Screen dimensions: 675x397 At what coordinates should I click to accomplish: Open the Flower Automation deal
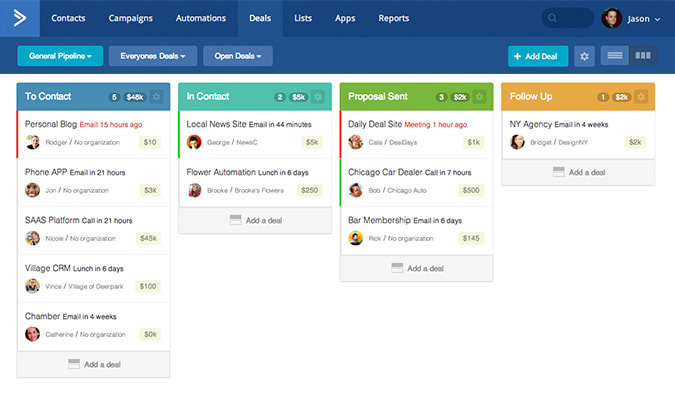pyautogui.click(x=221, y=172)
